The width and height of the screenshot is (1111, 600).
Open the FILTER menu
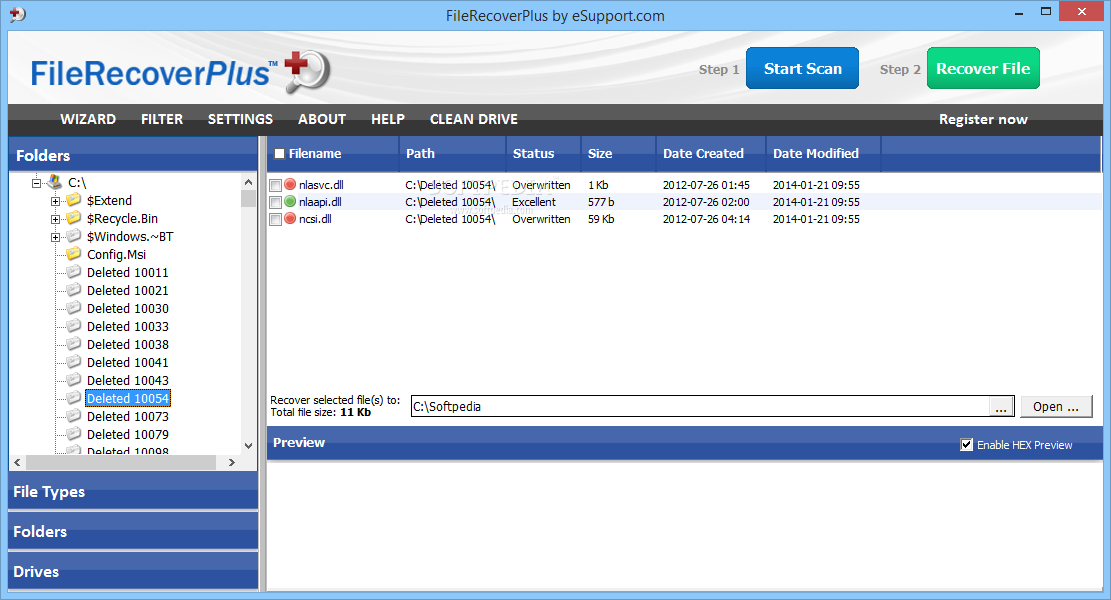pyautogui.click(x=162, y=119)
